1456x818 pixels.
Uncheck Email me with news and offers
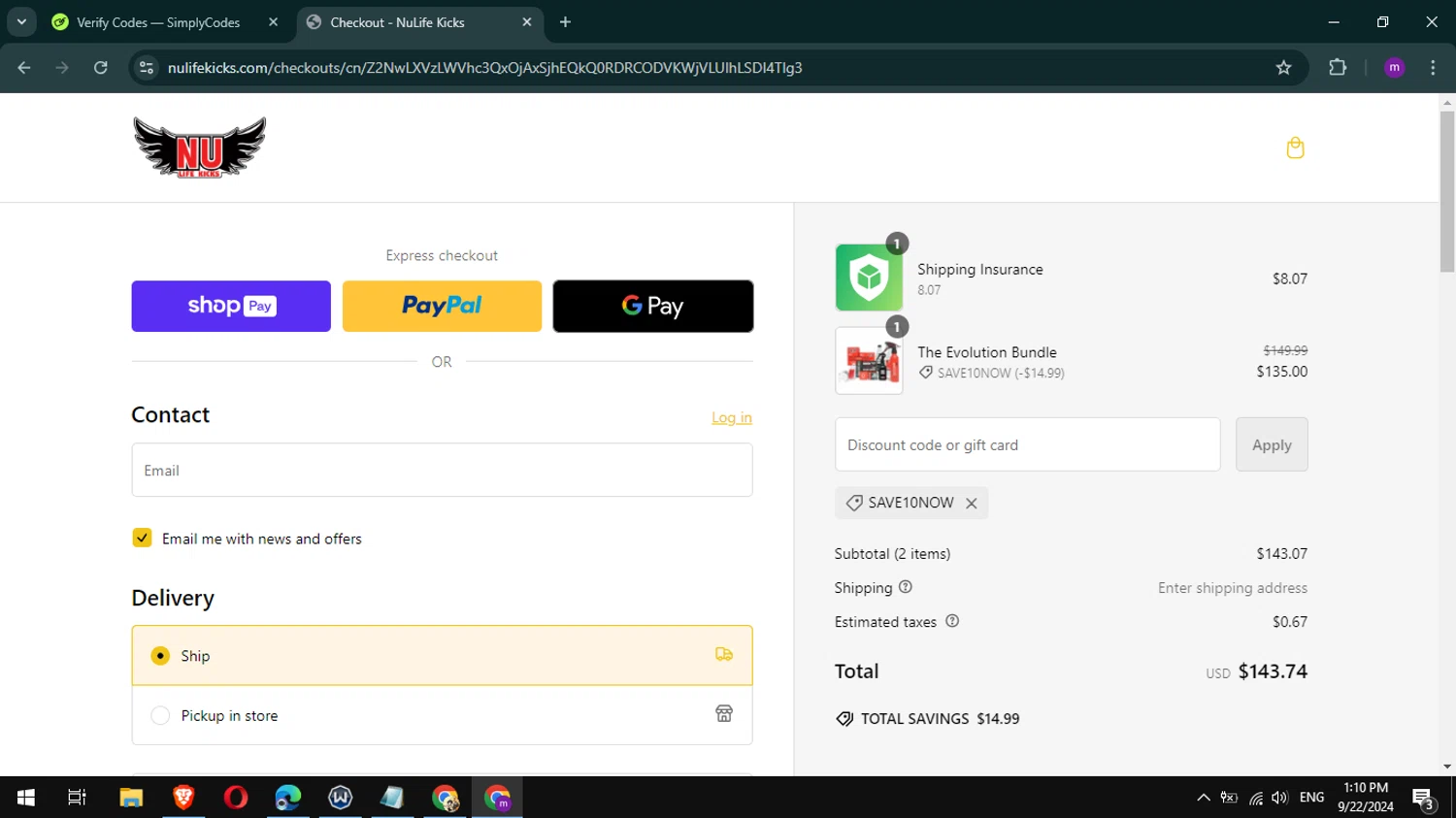[142, 538]
